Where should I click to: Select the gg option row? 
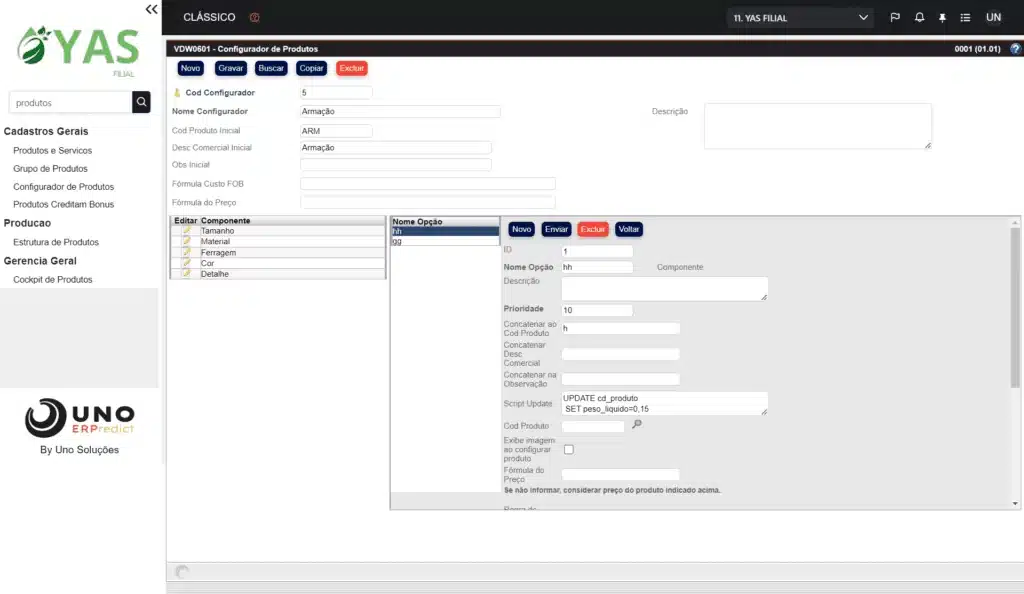pyautogui.click(x=445, y=241)
